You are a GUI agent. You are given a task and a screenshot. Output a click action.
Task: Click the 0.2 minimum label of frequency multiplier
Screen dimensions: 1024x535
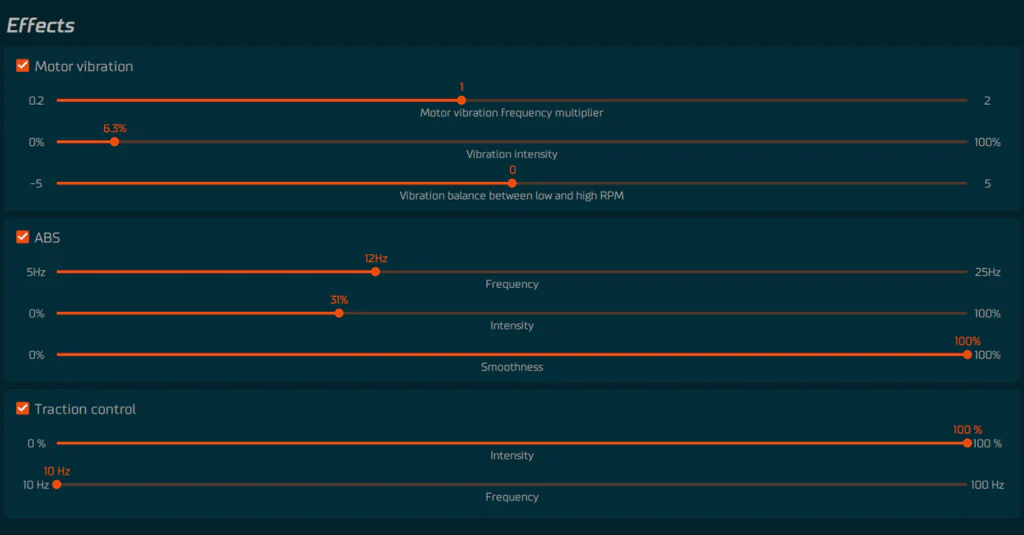pyautogui.click(x=36, y=100)
